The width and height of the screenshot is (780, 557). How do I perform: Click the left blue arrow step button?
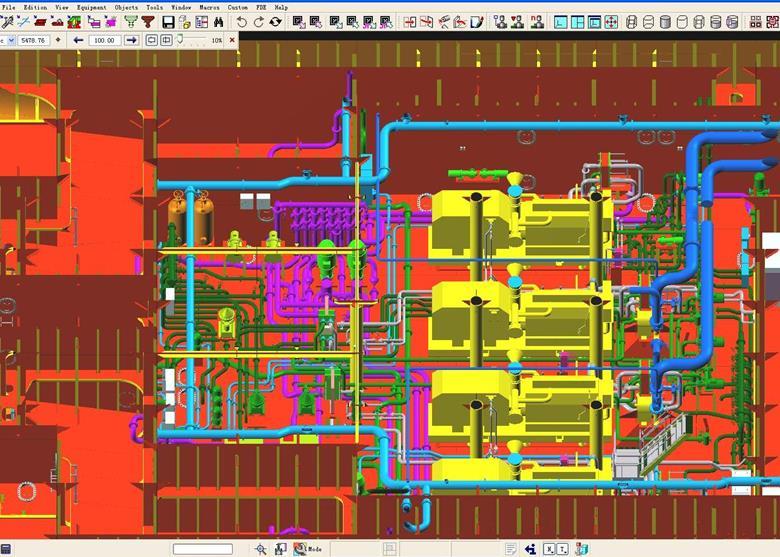click(78, 40)
